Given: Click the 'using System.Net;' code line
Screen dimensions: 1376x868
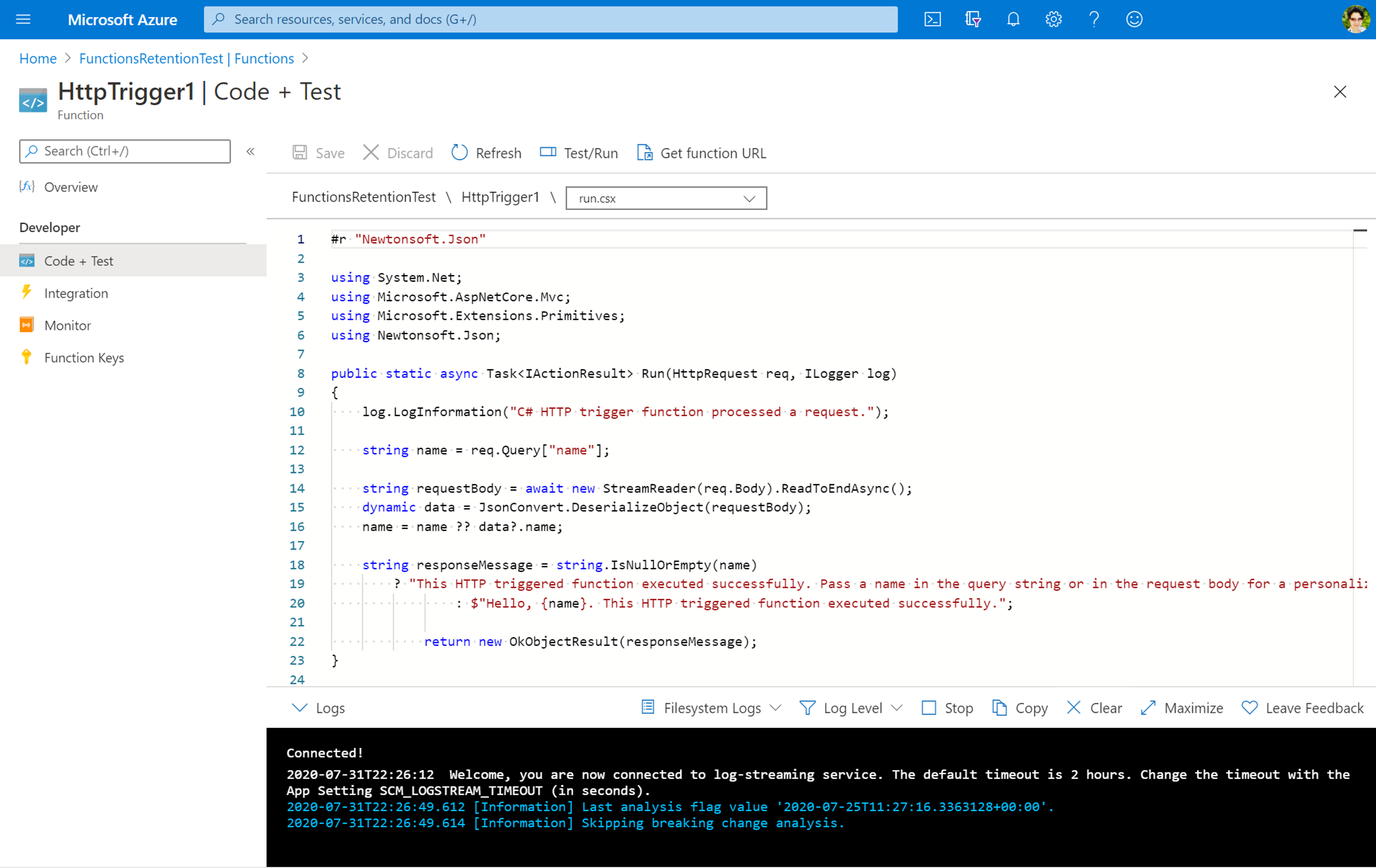Looking at the screenshot, I should coord(396,277).
